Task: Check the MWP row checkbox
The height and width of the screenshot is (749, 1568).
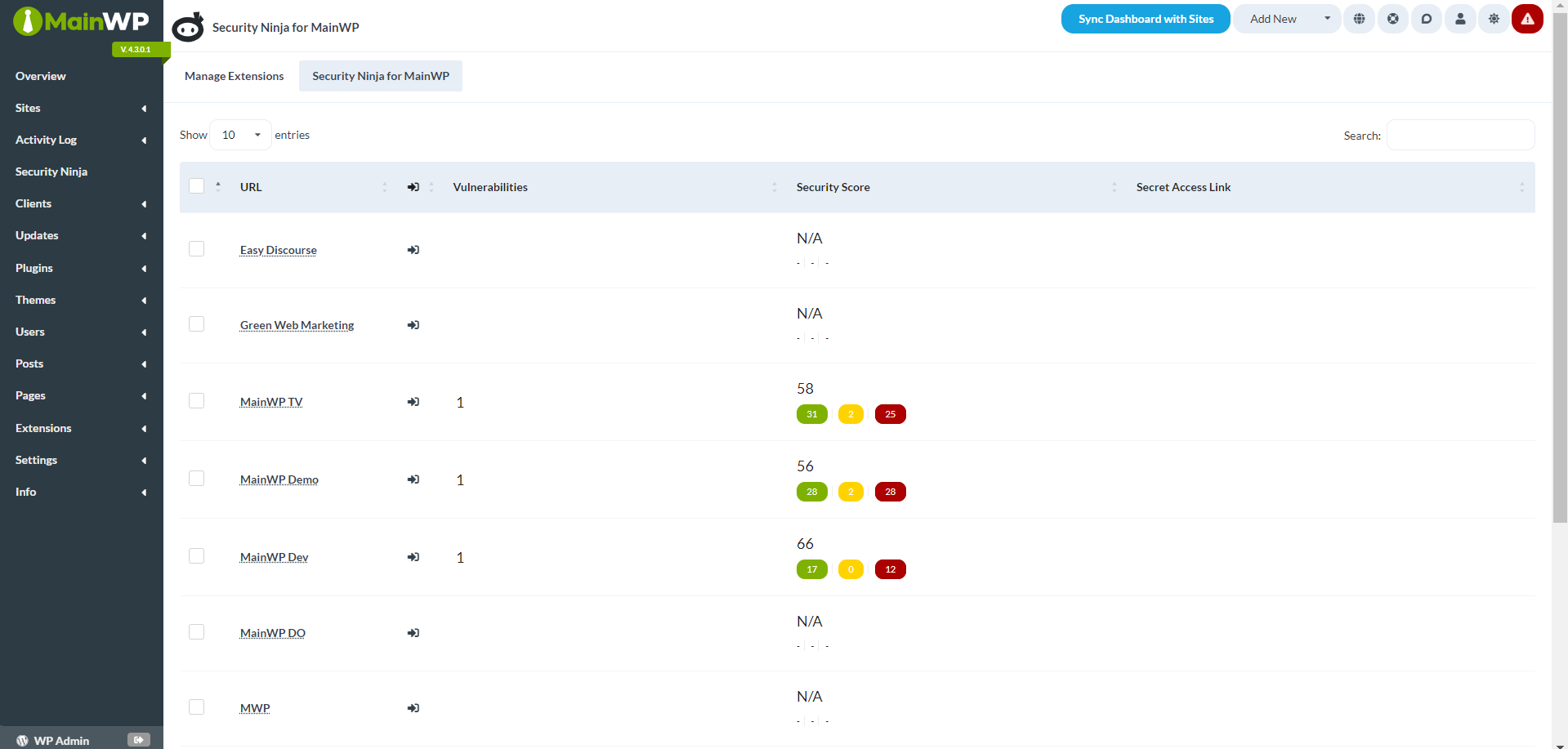Action: click(196, 707)
